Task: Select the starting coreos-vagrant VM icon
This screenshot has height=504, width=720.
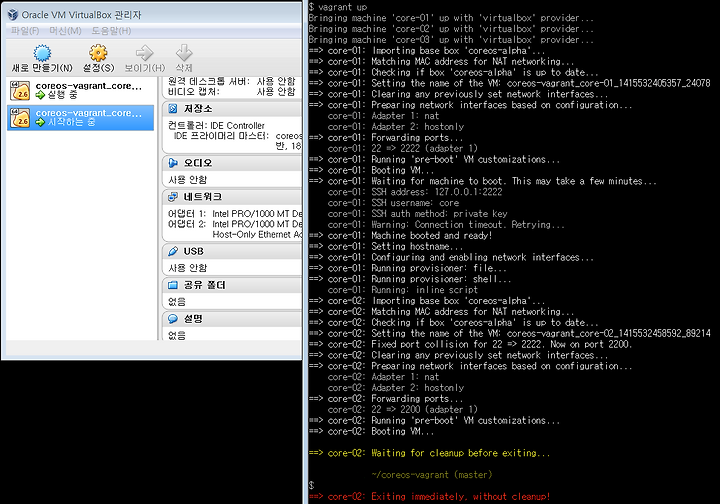Action: click(x=20, y=118)
